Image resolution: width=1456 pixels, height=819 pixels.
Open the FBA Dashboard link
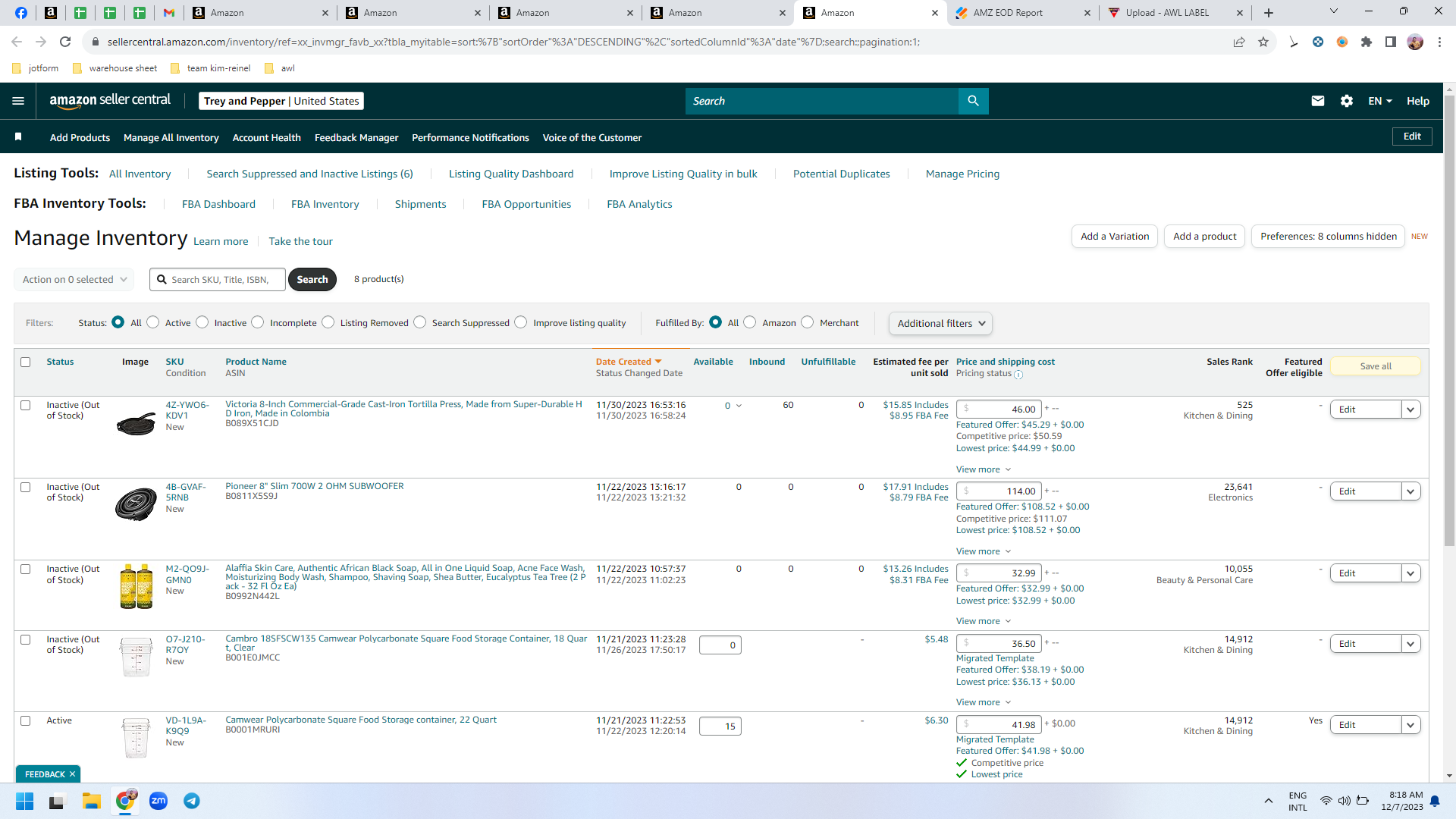(218, 204)
